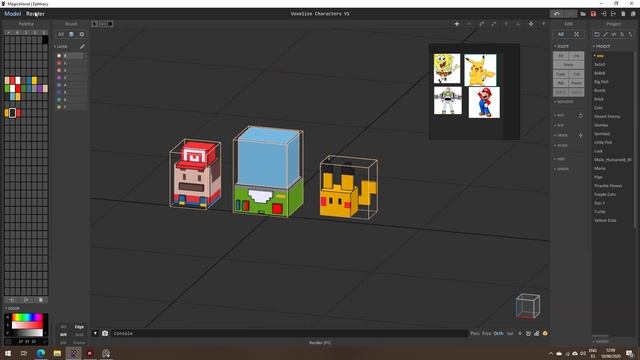This screenshot has width=640, height=360.
Task: Expand the MOVE section
Action: 561,135
